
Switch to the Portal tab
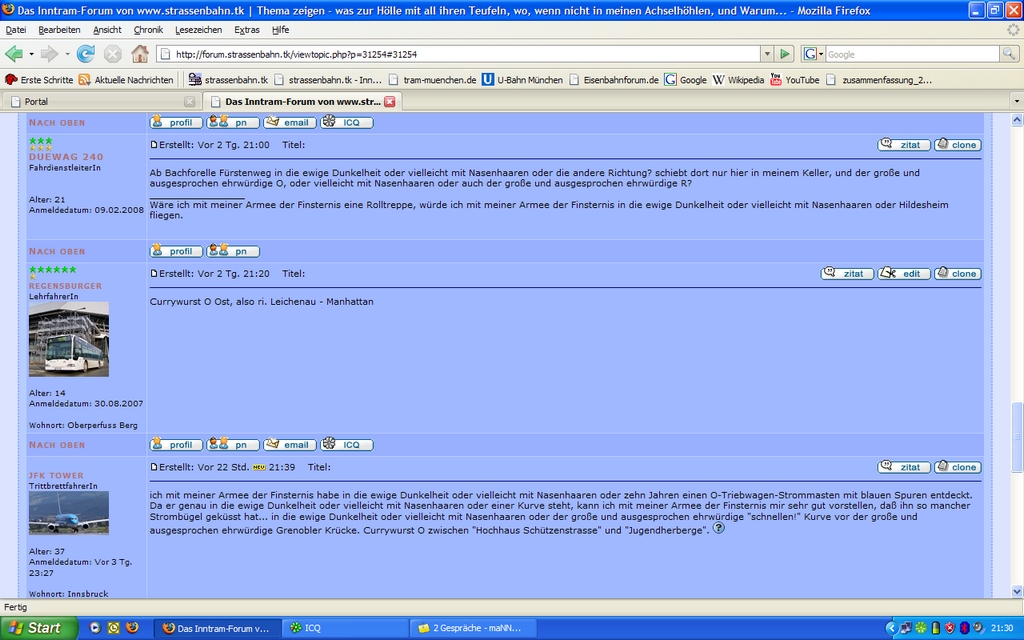pos(101,102)
